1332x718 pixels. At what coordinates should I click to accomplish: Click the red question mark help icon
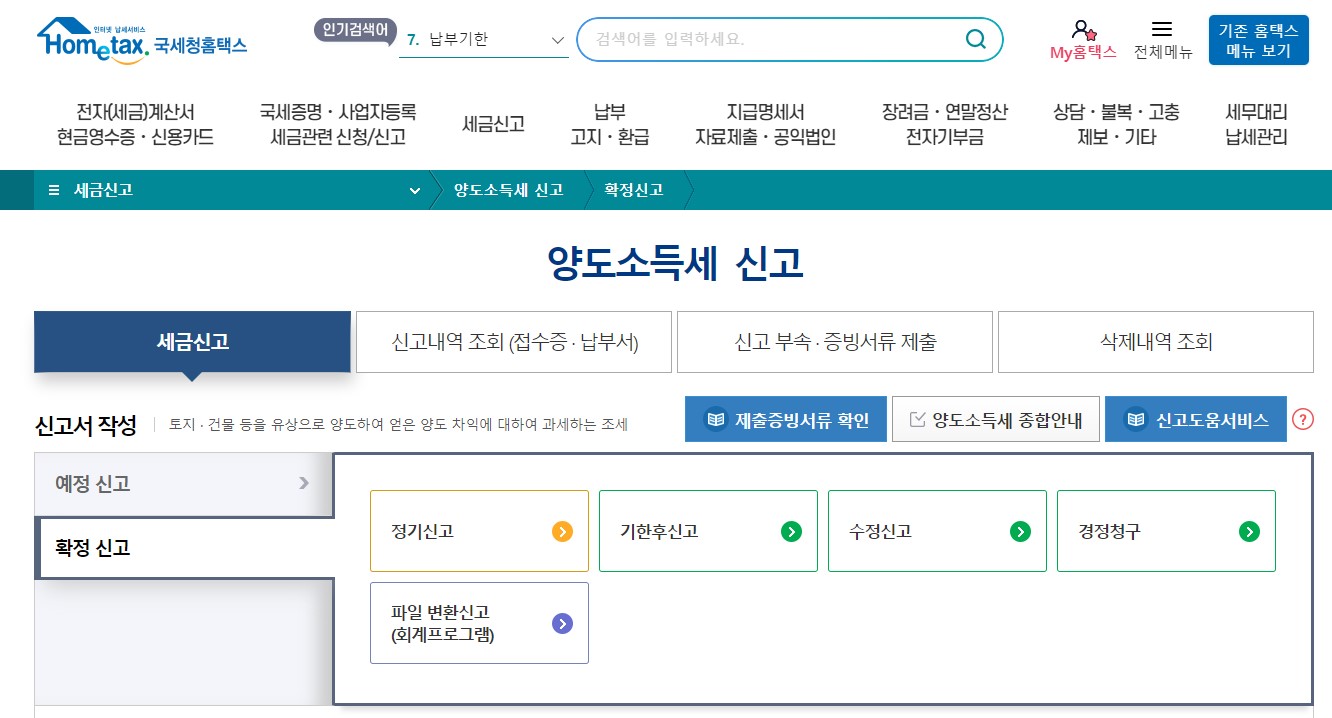(1303, 420)
